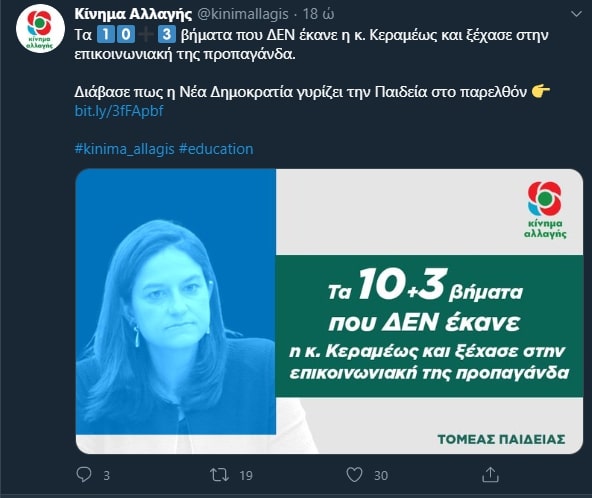Retweet this post using the arrows icon

pyautogui.click(x=219, y=475)
